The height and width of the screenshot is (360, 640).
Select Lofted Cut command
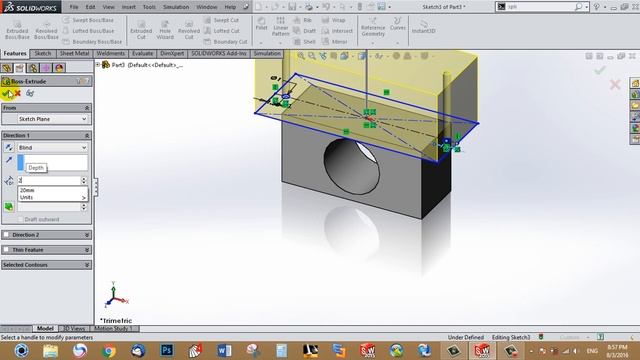pos(222,31)
